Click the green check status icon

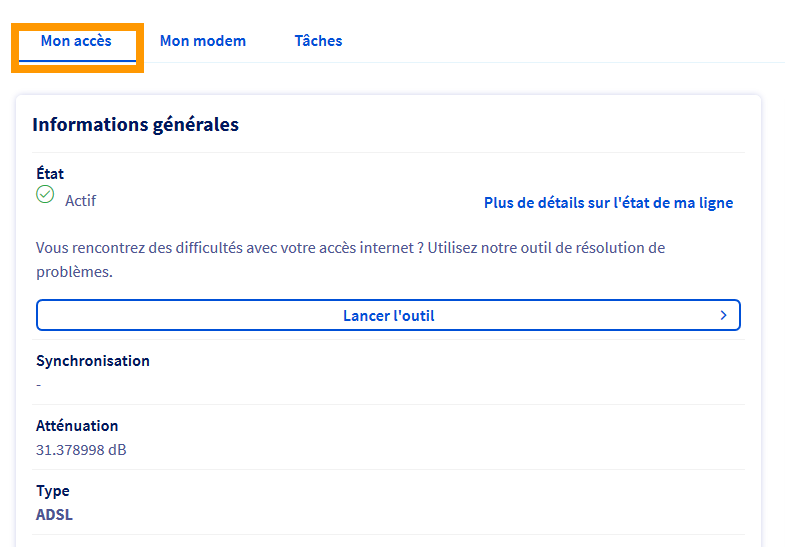[45, 195]
